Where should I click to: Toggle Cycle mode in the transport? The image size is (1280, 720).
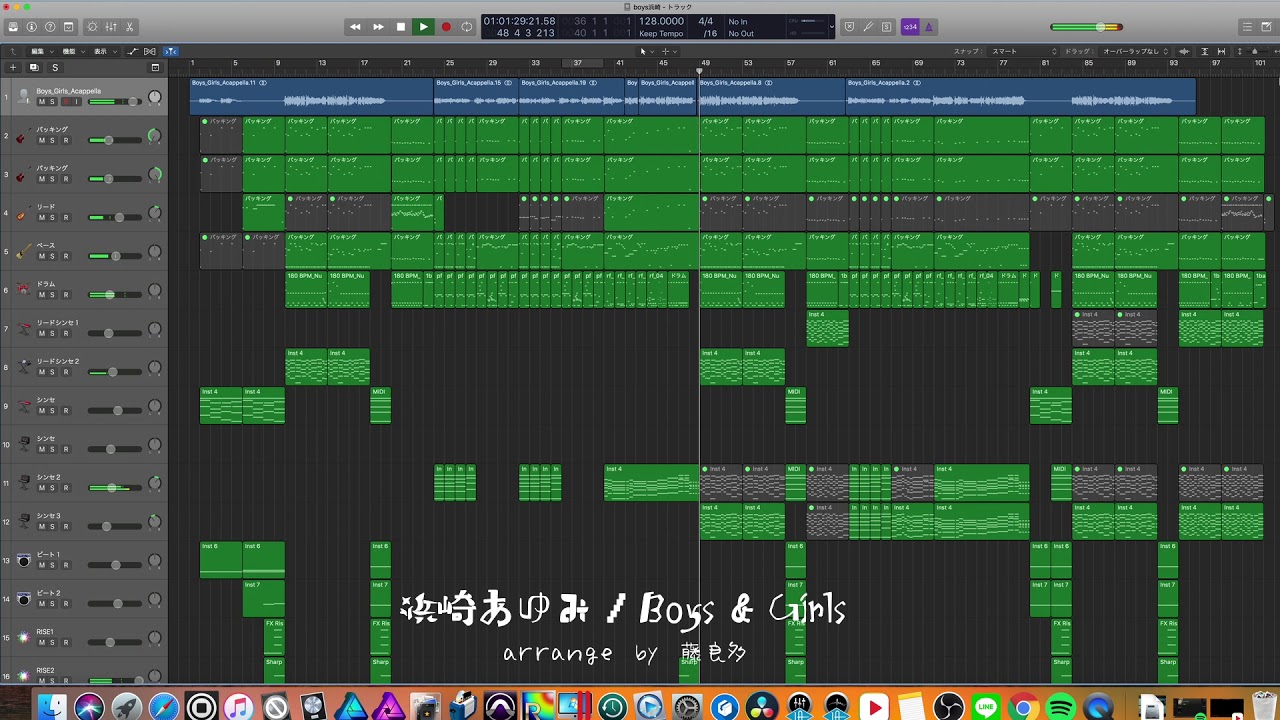(467, 27)
